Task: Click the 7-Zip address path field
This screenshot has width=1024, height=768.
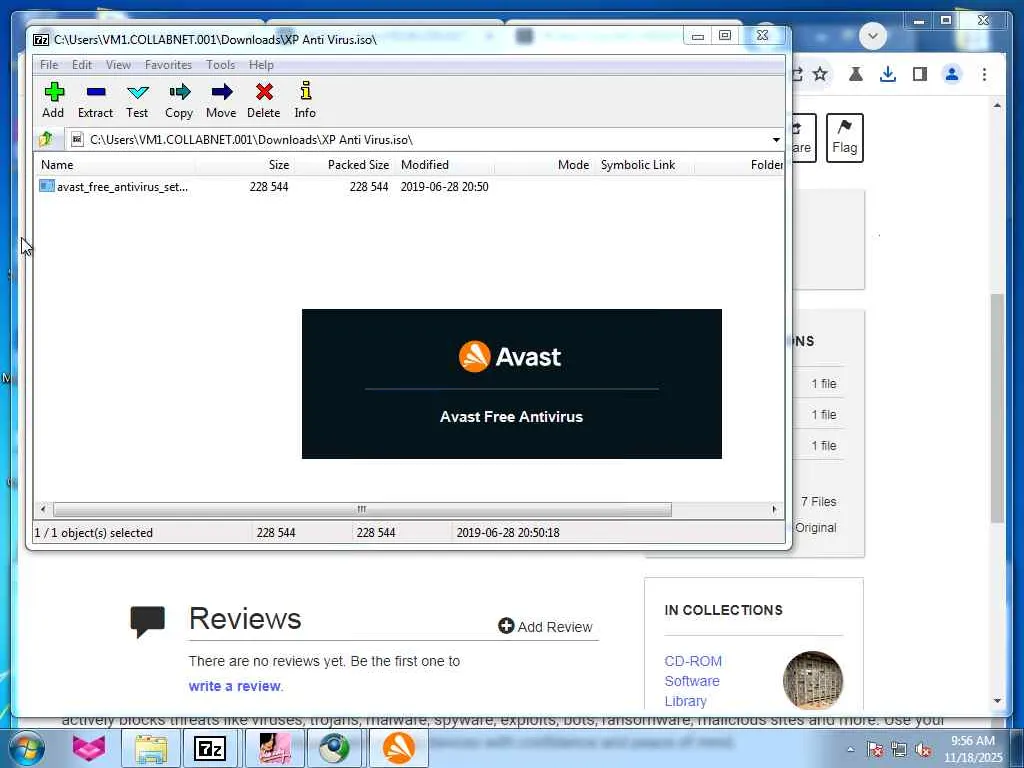Action: tap(418, 140)
